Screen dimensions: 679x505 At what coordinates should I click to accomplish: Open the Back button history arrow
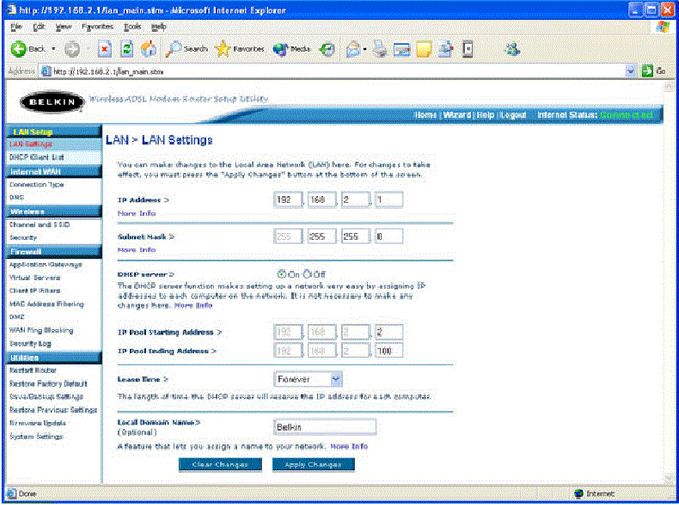tap(51, 49)
